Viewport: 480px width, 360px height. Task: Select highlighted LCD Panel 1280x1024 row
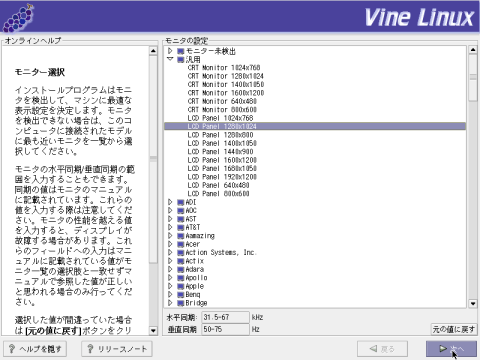click(315, 126)
